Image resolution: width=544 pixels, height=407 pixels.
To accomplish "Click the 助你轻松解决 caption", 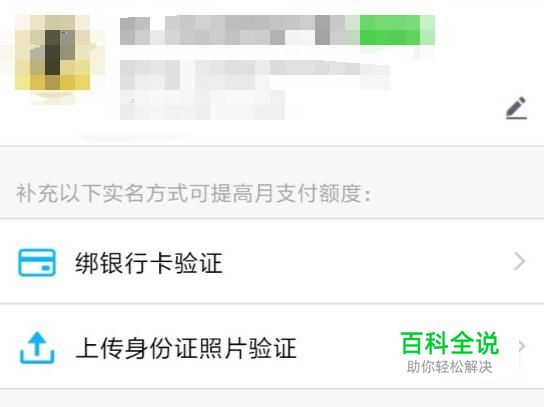I will point(450,367).
